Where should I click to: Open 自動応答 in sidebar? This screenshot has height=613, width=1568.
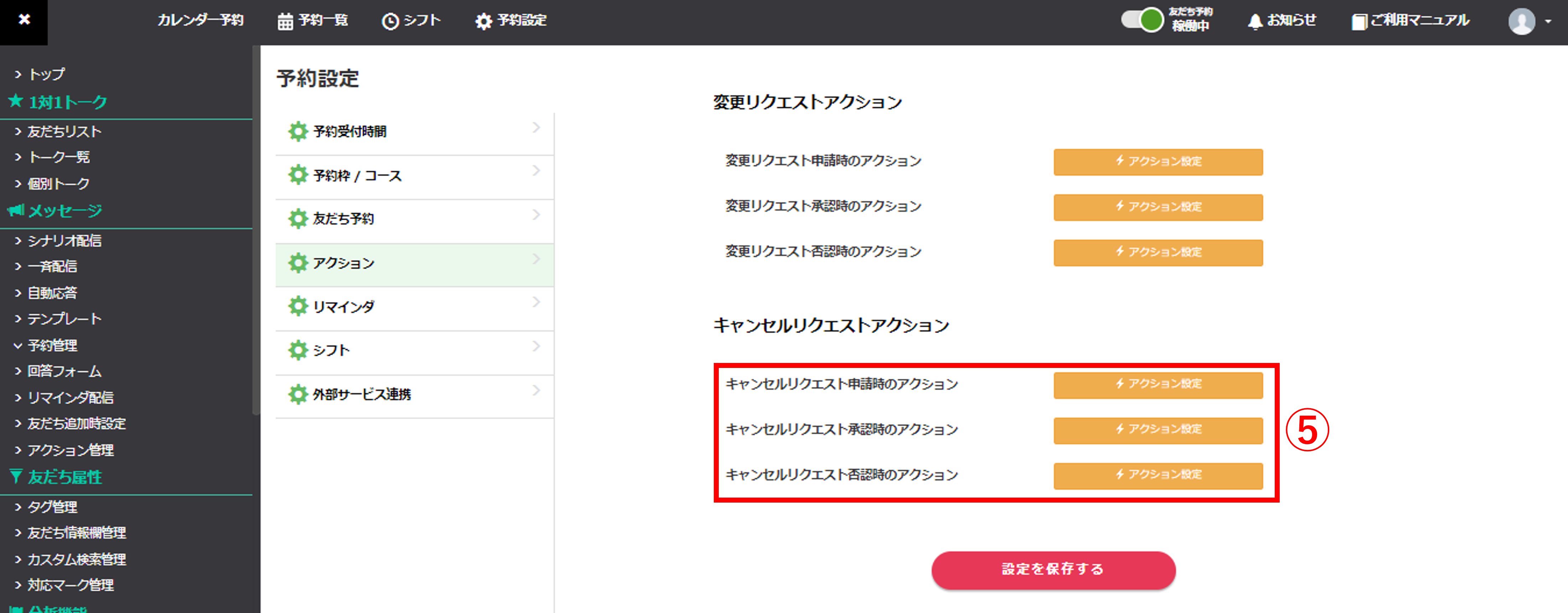coord(52,293)
